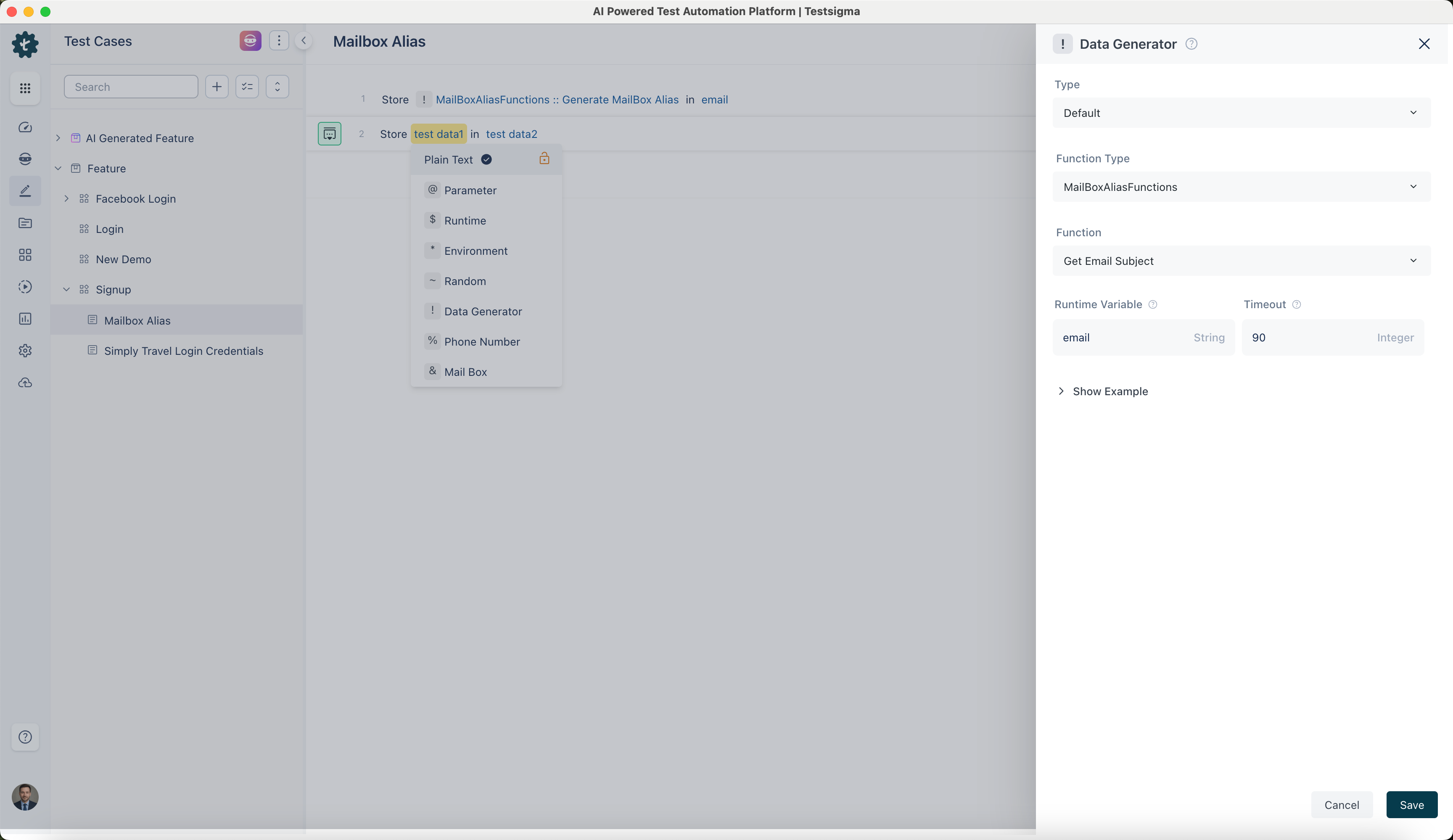Choose Runtime from the data type menu
The width and height of the screenshot is (1453, 840).
point(486,220)
